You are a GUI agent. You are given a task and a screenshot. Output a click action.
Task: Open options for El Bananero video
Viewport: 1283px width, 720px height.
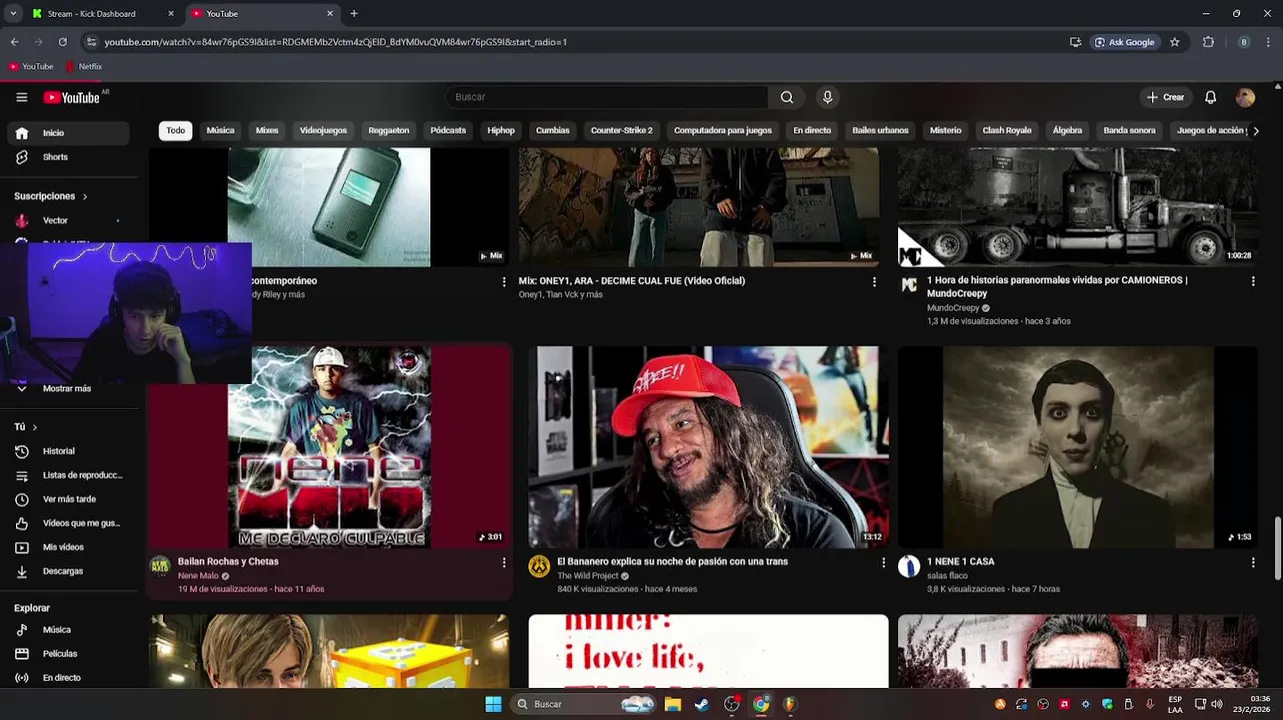coord(883,563)
